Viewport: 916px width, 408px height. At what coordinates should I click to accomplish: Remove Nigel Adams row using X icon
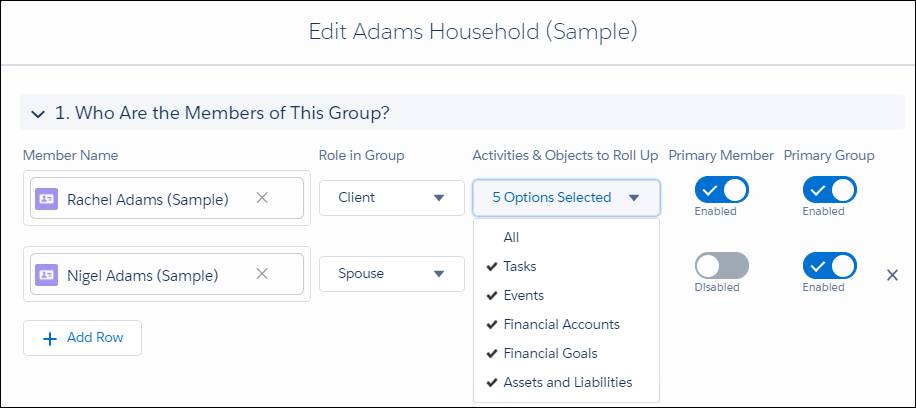coord(892,275)
